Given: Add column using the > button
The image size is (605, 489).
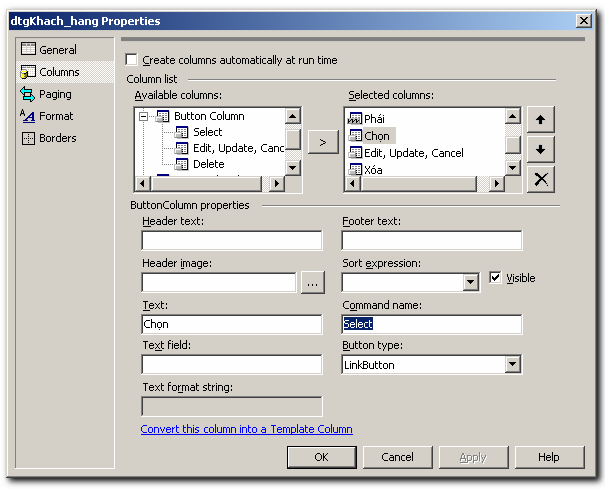Looking at the screenshot, I should (x=322, y=142).
